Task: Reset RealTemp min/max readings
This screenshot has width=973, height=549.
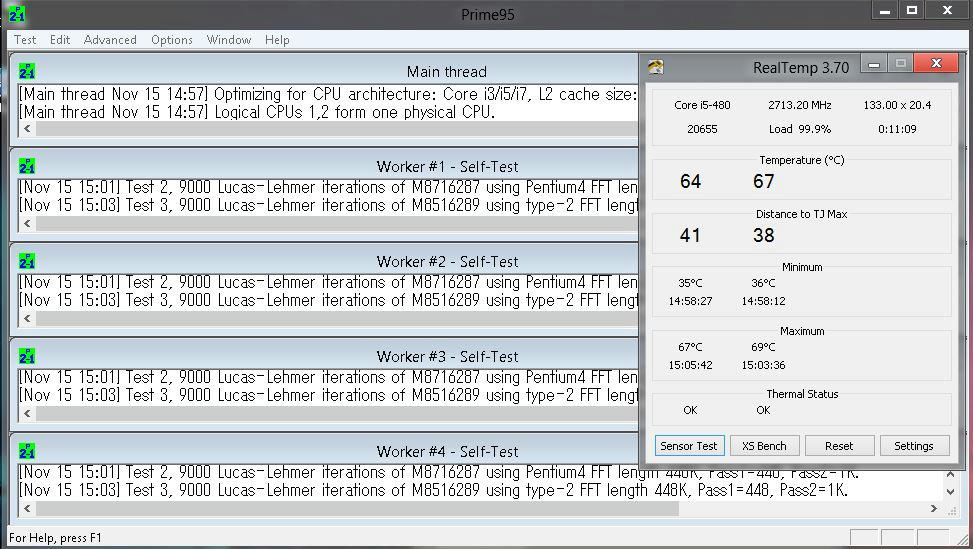Action: click(x=839, y=445)
